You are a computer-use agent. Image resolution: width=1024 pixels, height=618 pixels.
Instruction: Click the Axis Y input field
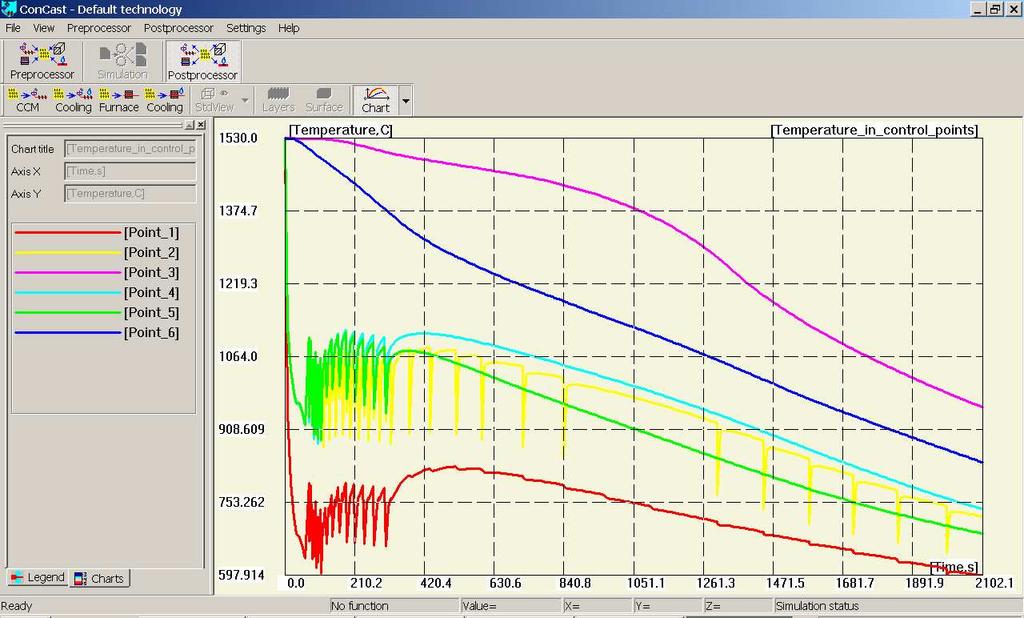click(x=130, y=193)
